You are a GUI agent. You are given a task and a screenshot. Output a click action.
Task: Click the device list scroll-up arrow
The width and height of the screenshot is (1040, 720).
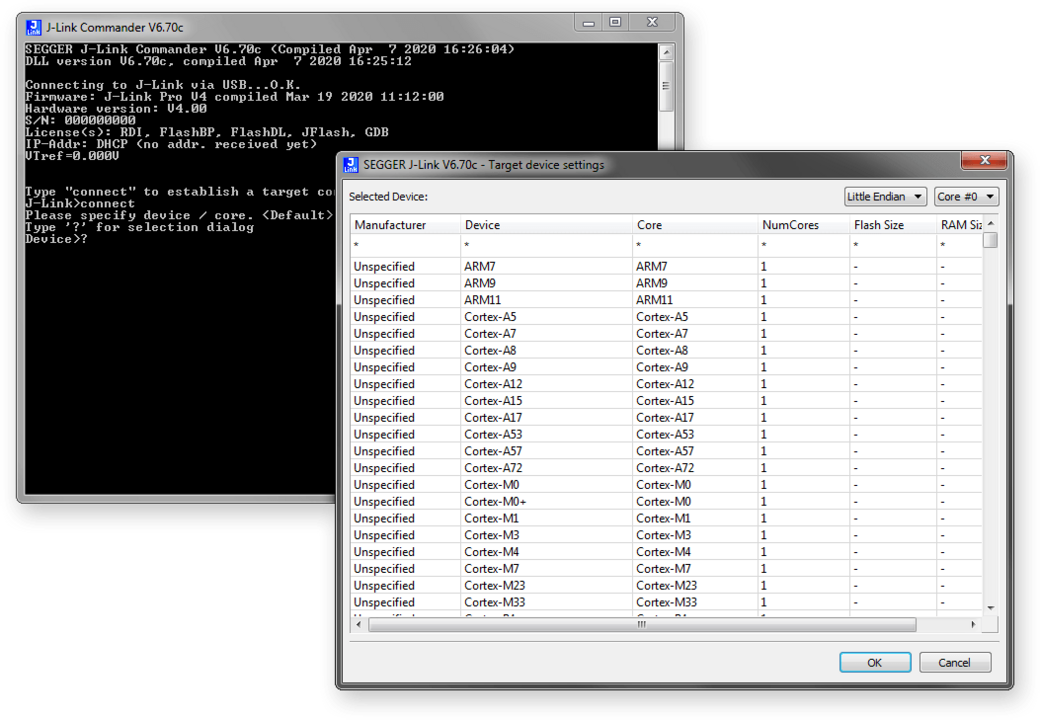pyautogui.click(x=990, y=223)
